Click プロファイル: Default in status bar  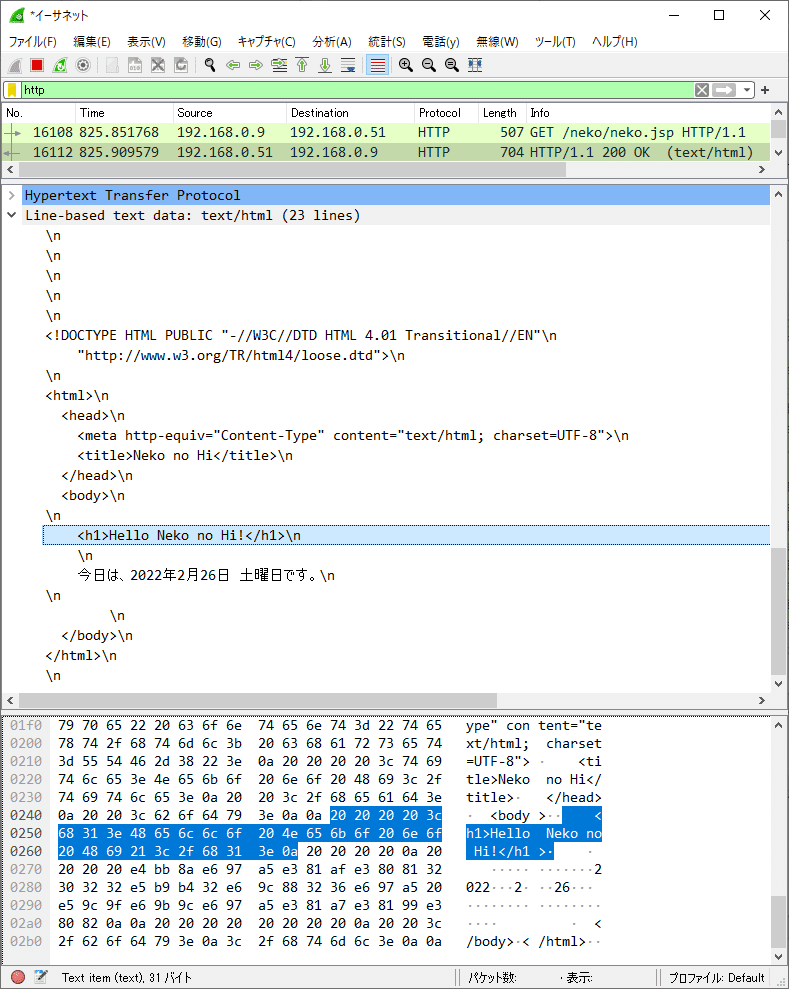click(716, 978)
